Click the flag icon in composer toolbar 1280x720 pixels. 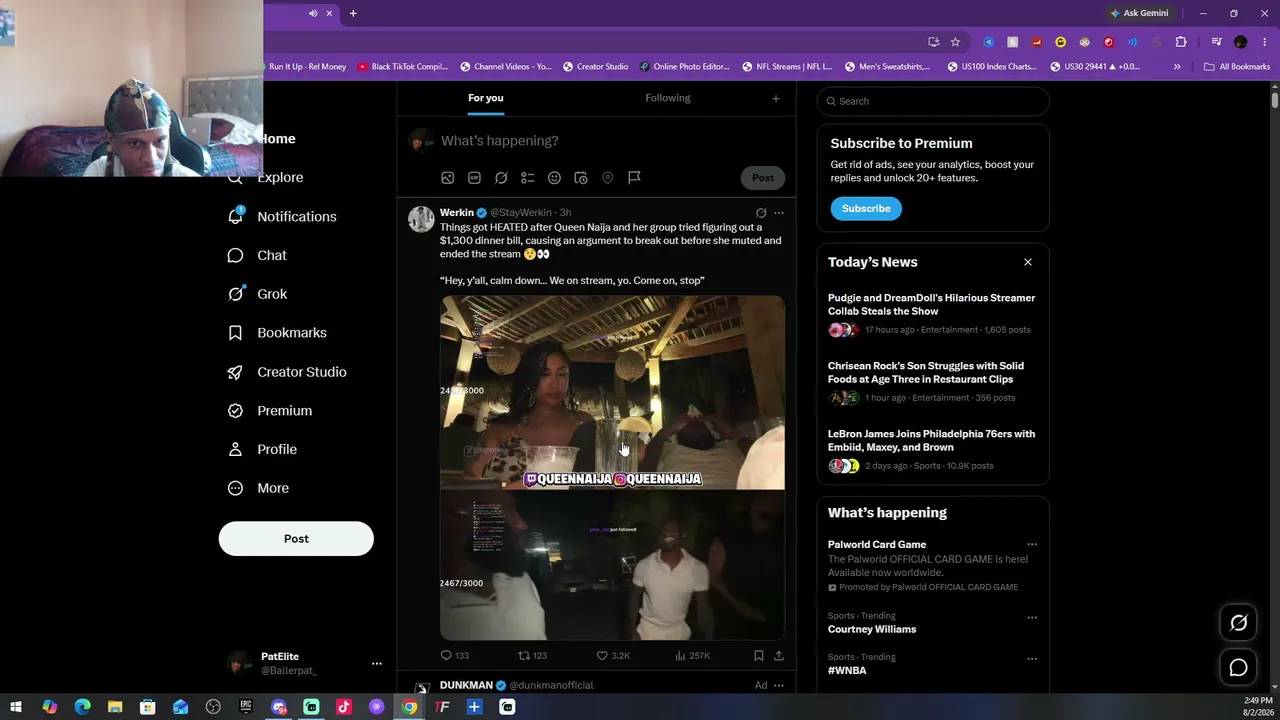pos(634,178)
